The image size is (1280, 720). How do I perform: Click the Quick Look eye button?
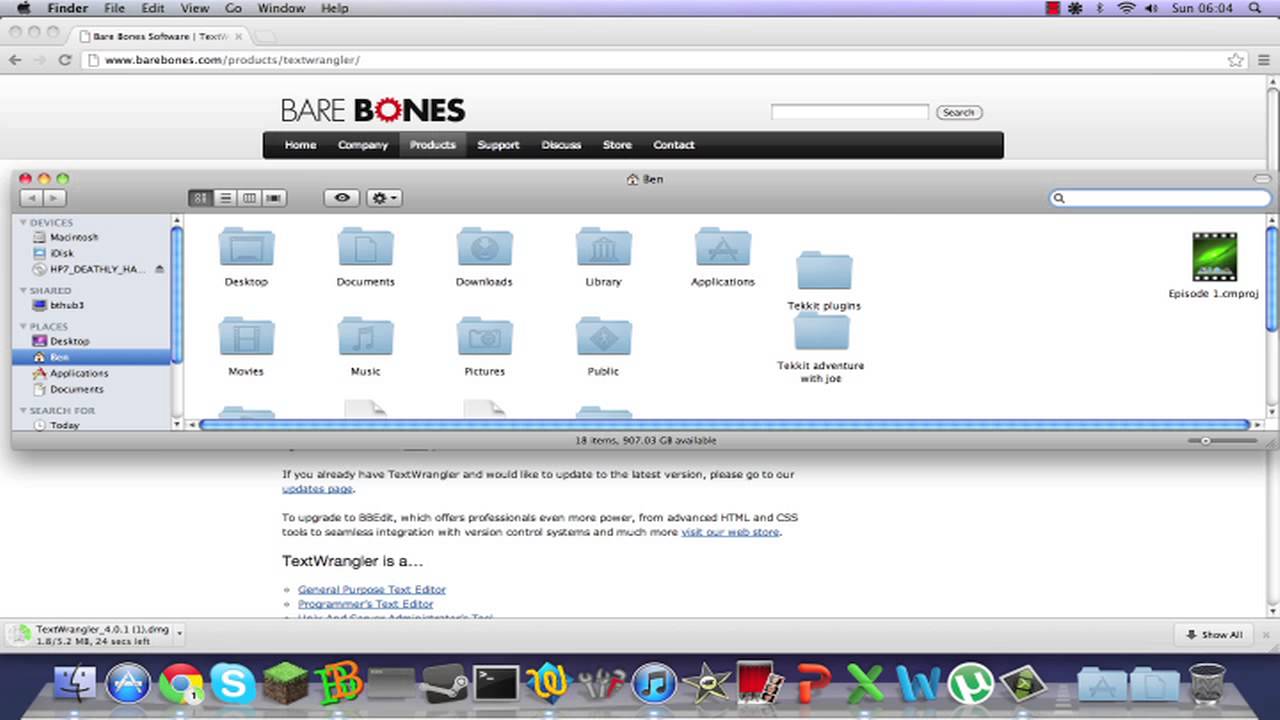(x=342, y=198)
